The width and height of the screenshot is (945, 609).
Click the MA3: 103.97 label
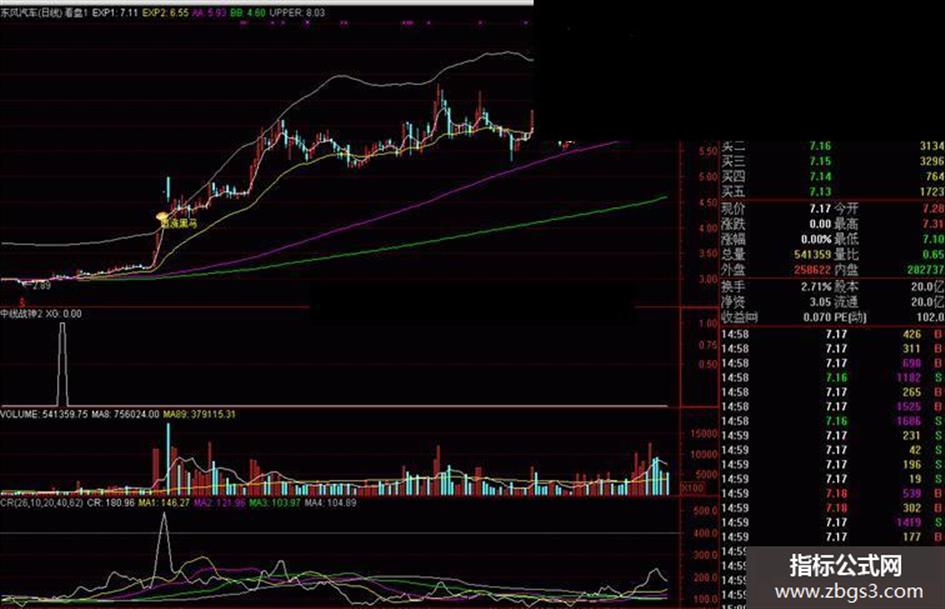tap(274, 502)
